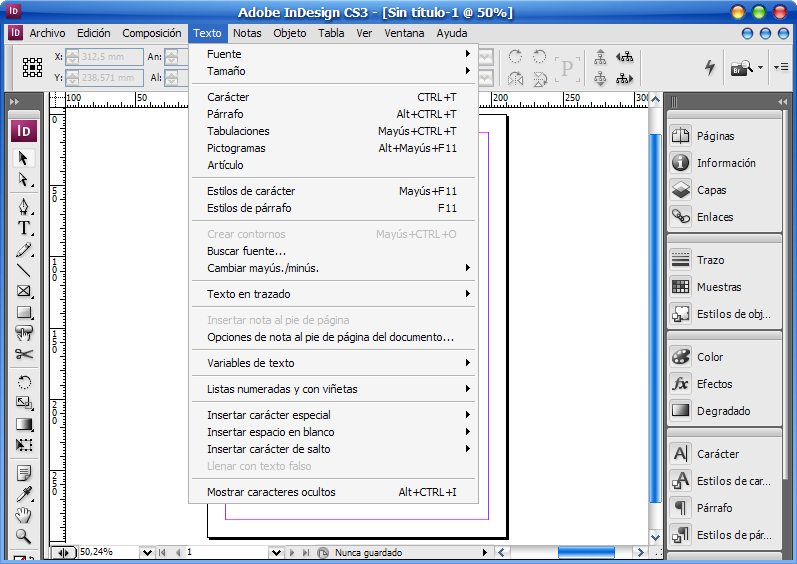
Task: Open the Muestras swatches panel
Action: pyautogui.click(x=718, y=287)
